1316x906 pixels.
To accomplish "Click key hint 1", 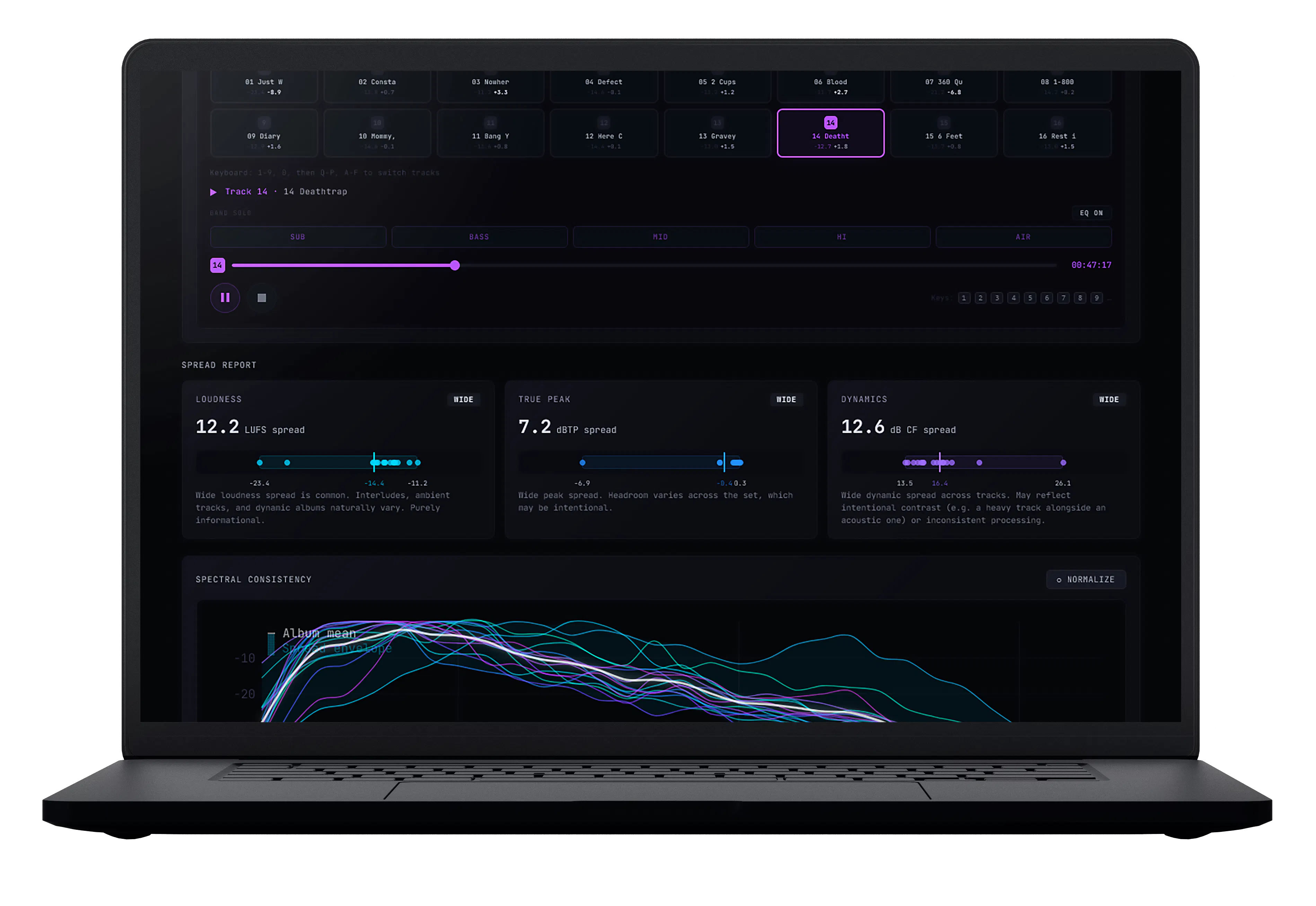I will tap(964, 298).
